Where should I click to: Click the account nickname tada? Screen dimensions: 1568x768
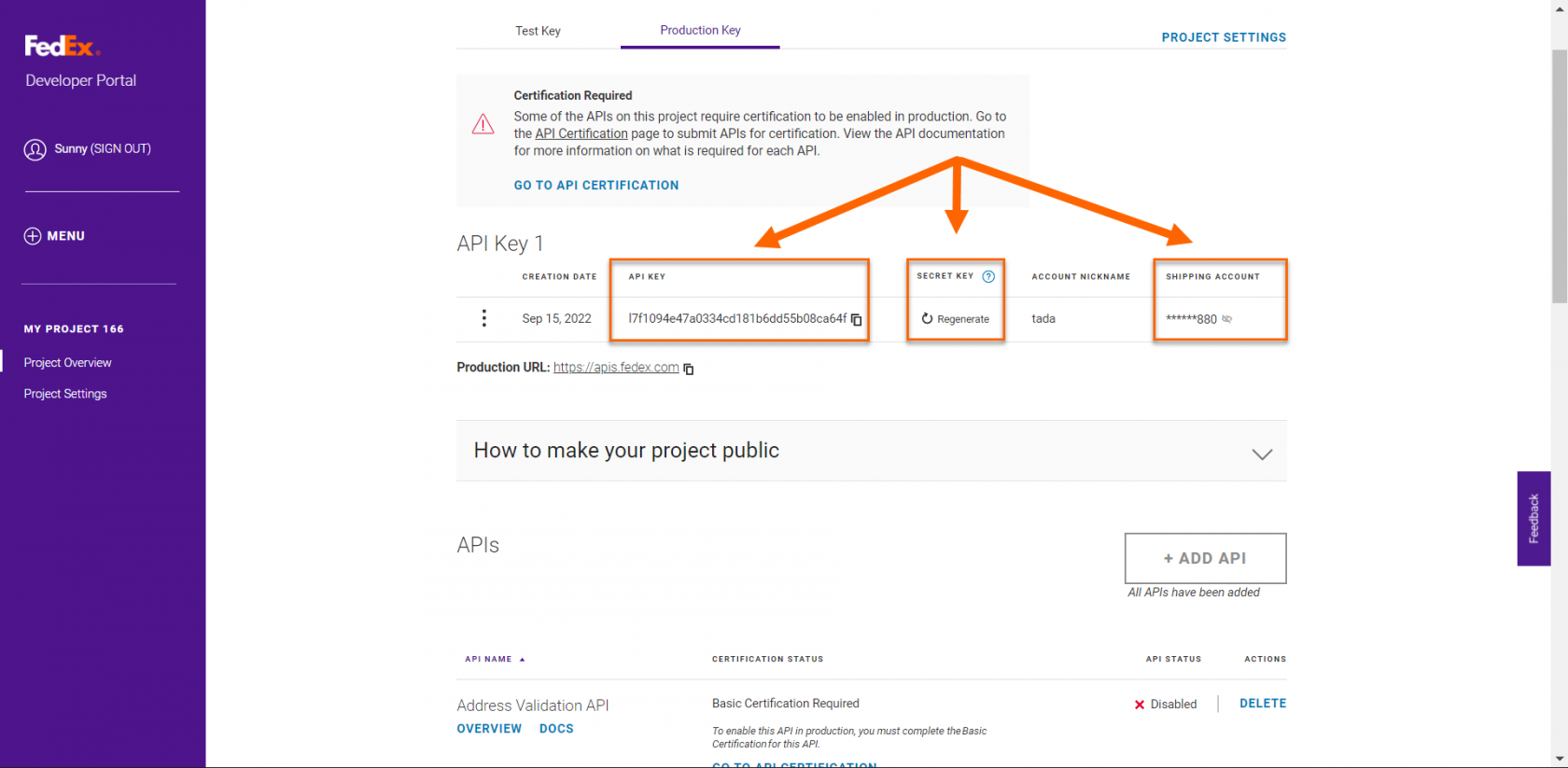pos(1043,318)
